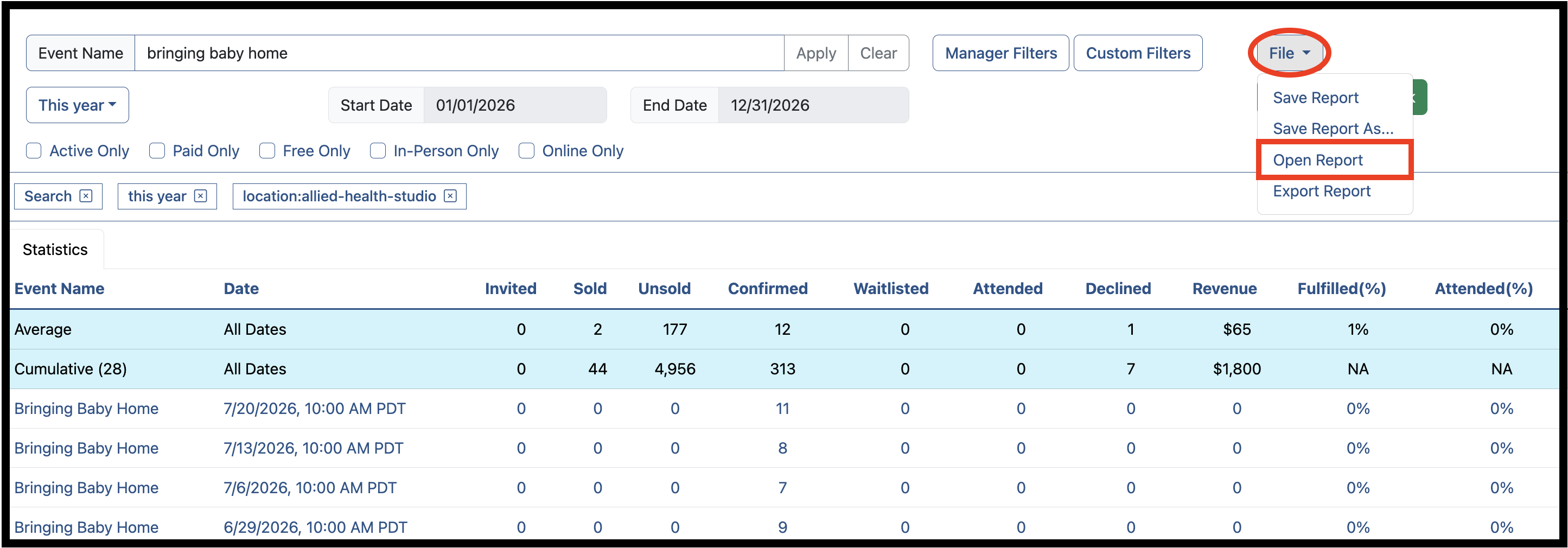This screenshot has height=548, width=1568.
Task: Sort by the Attended column header
Action: (1008, 288)
